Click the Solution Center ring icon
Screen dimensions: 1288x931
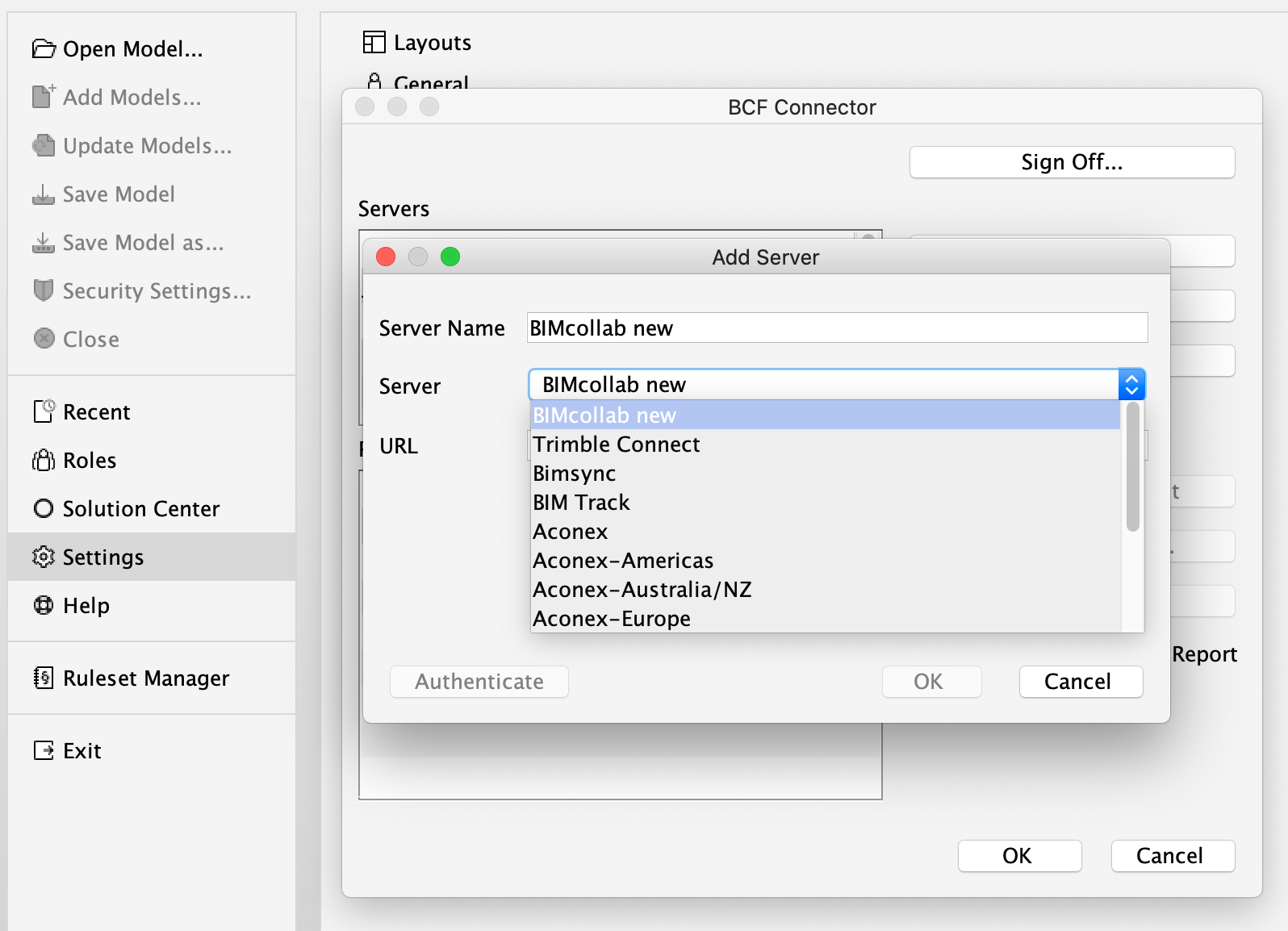coord(44,508)
